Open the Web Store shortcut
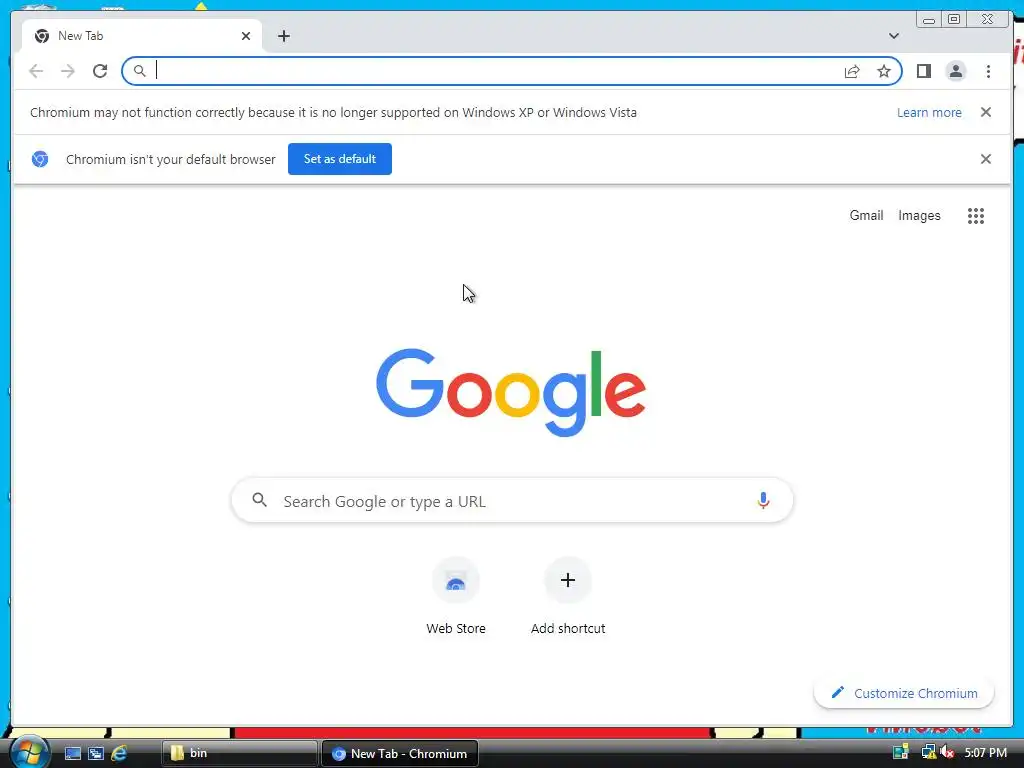 click(x=456, y=597)
